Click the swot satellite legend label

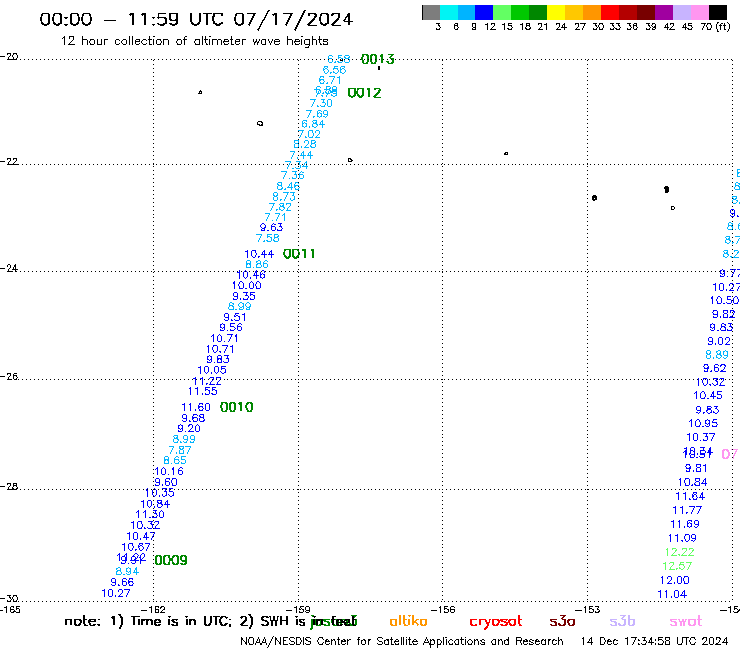(686, 622)
